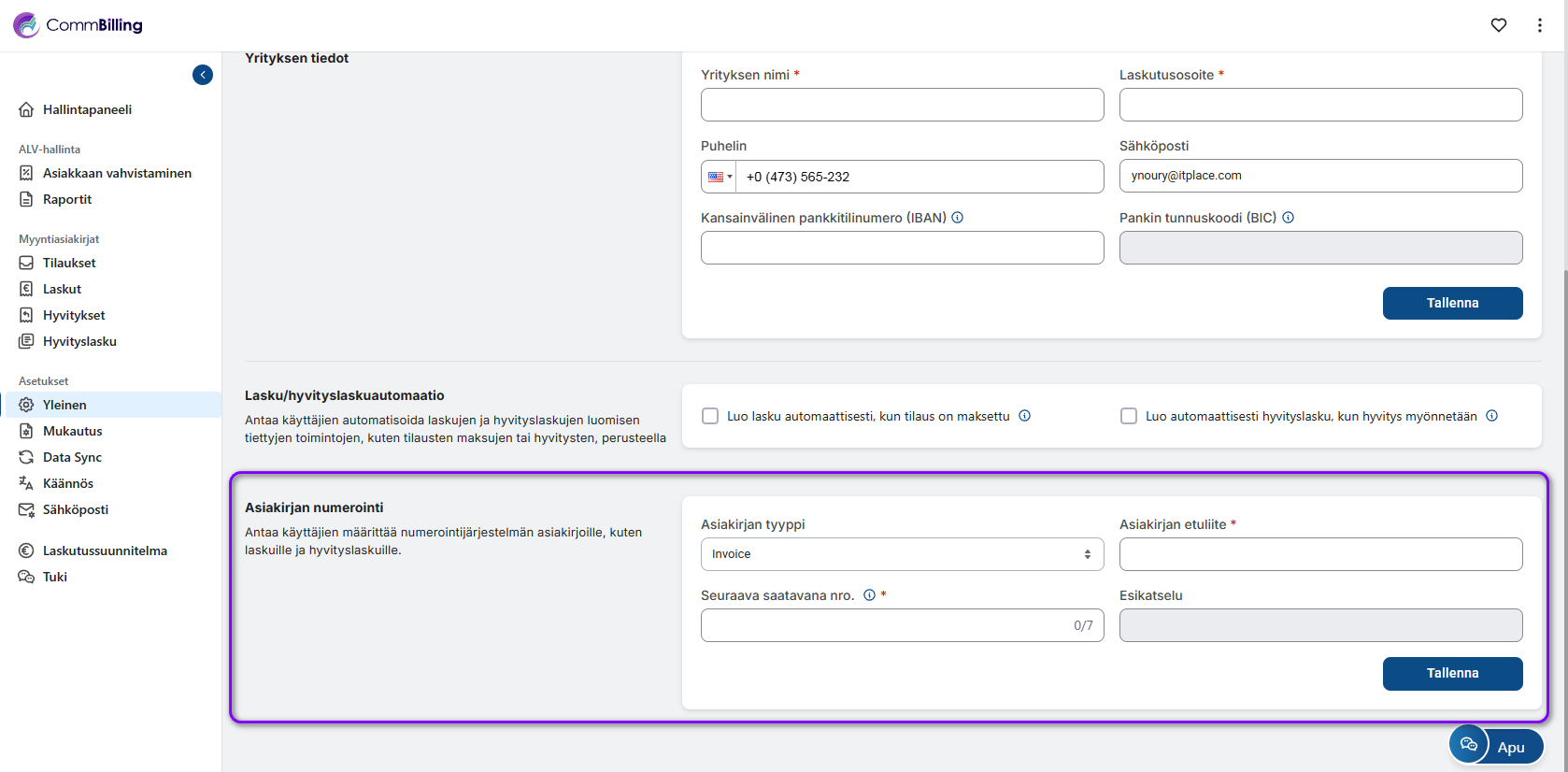Viewport: 1568px width, 772px height.
Task: Open the phone country flag selector
Action: (x=719, y=177)
